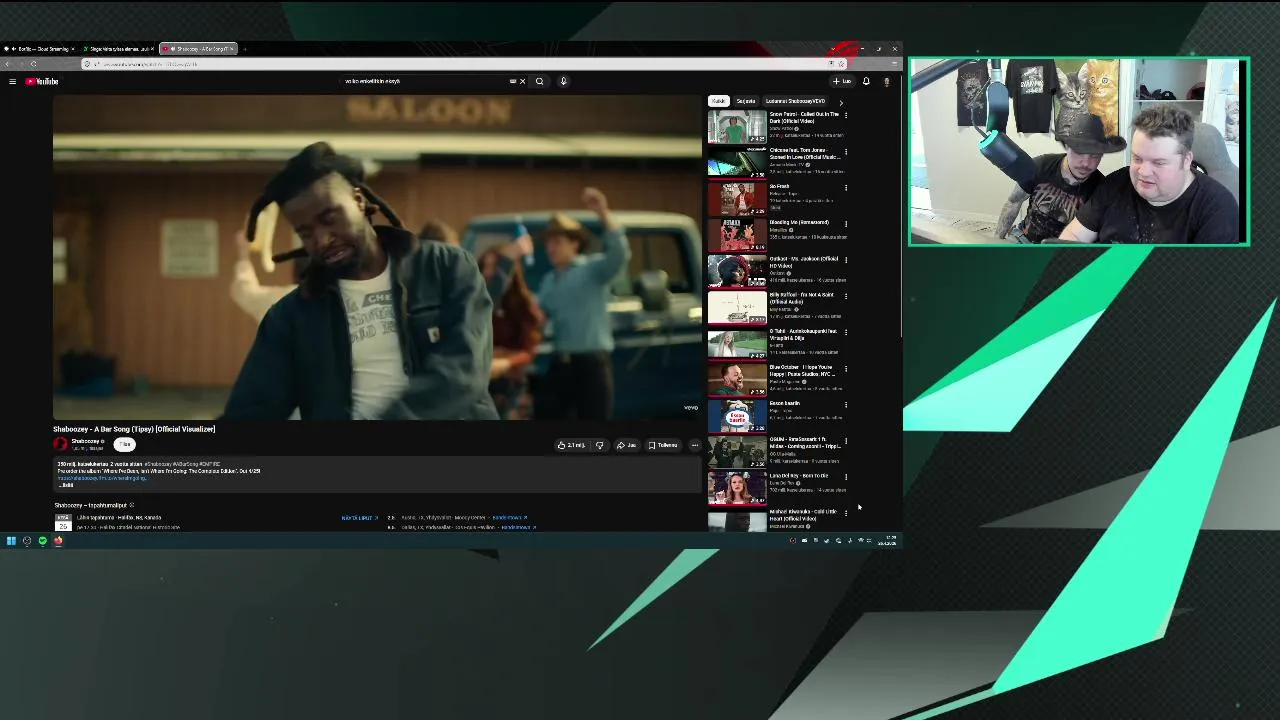Start voice search with the microphone icon
This screenshot has width=1280, height=720.
tap(563, 81)
